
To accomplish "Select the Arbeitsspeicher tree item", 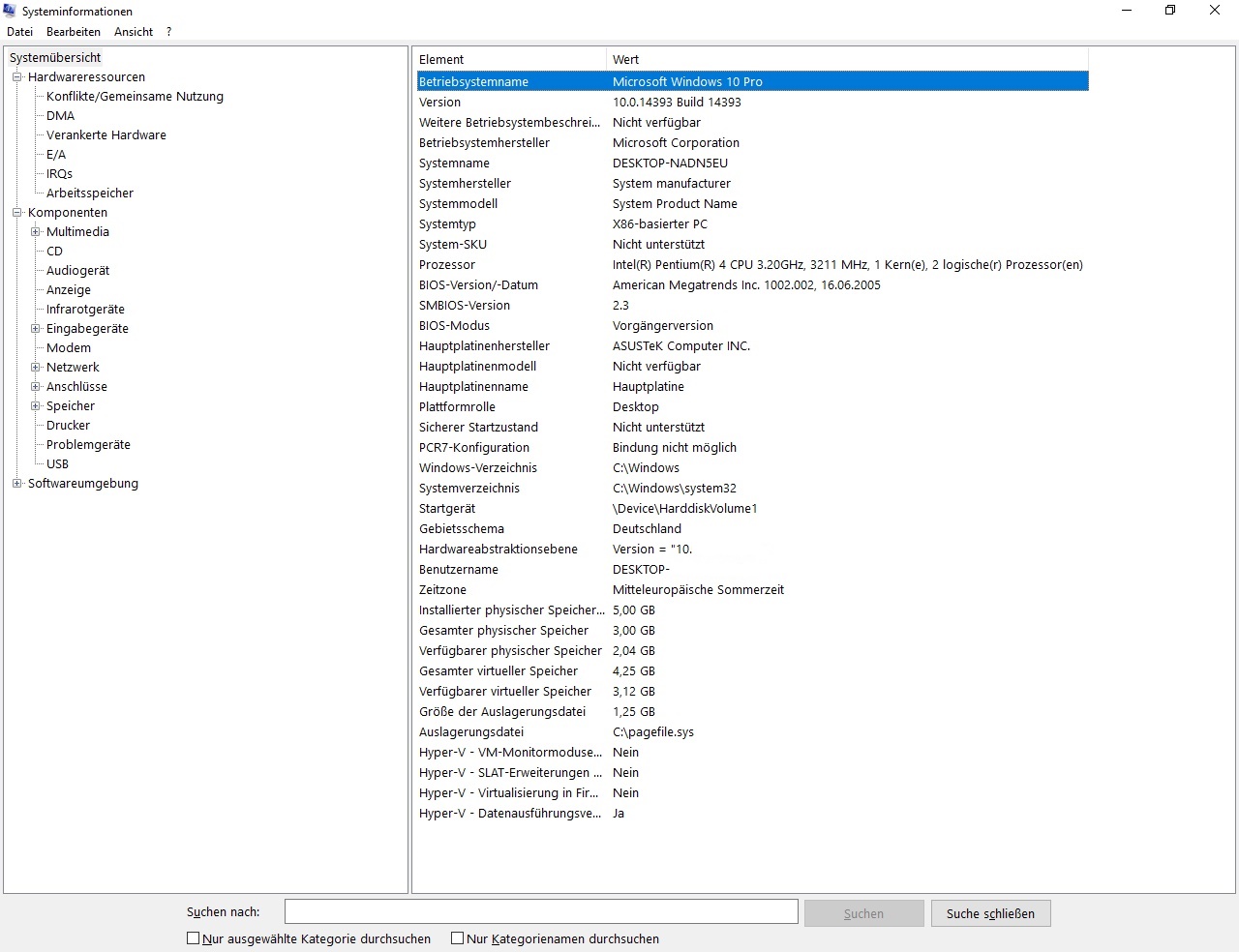I will tap(90, 193).
